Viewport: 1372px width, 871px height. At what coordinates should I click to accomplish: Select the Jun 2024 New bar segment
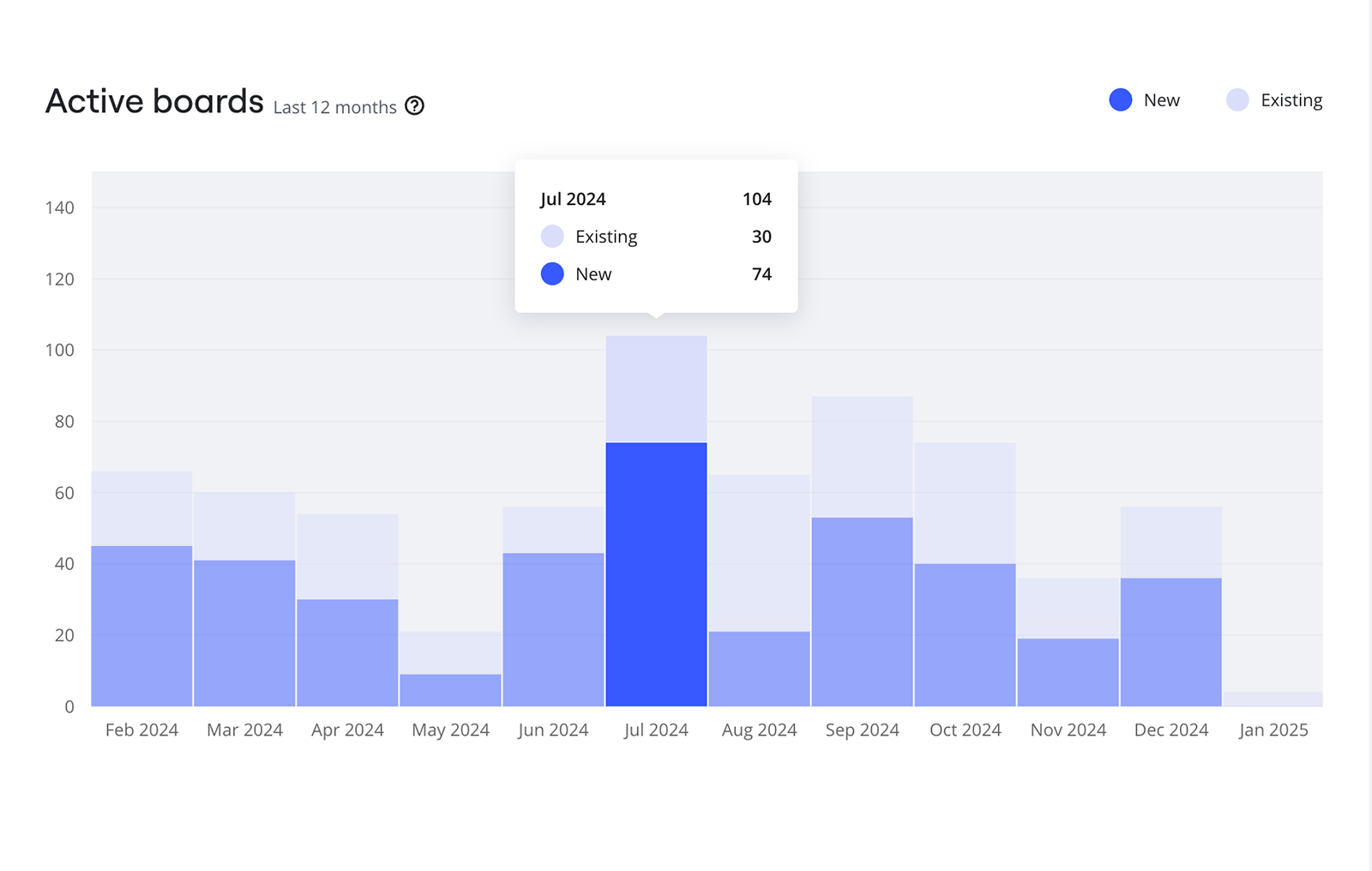tap(553, 629)
